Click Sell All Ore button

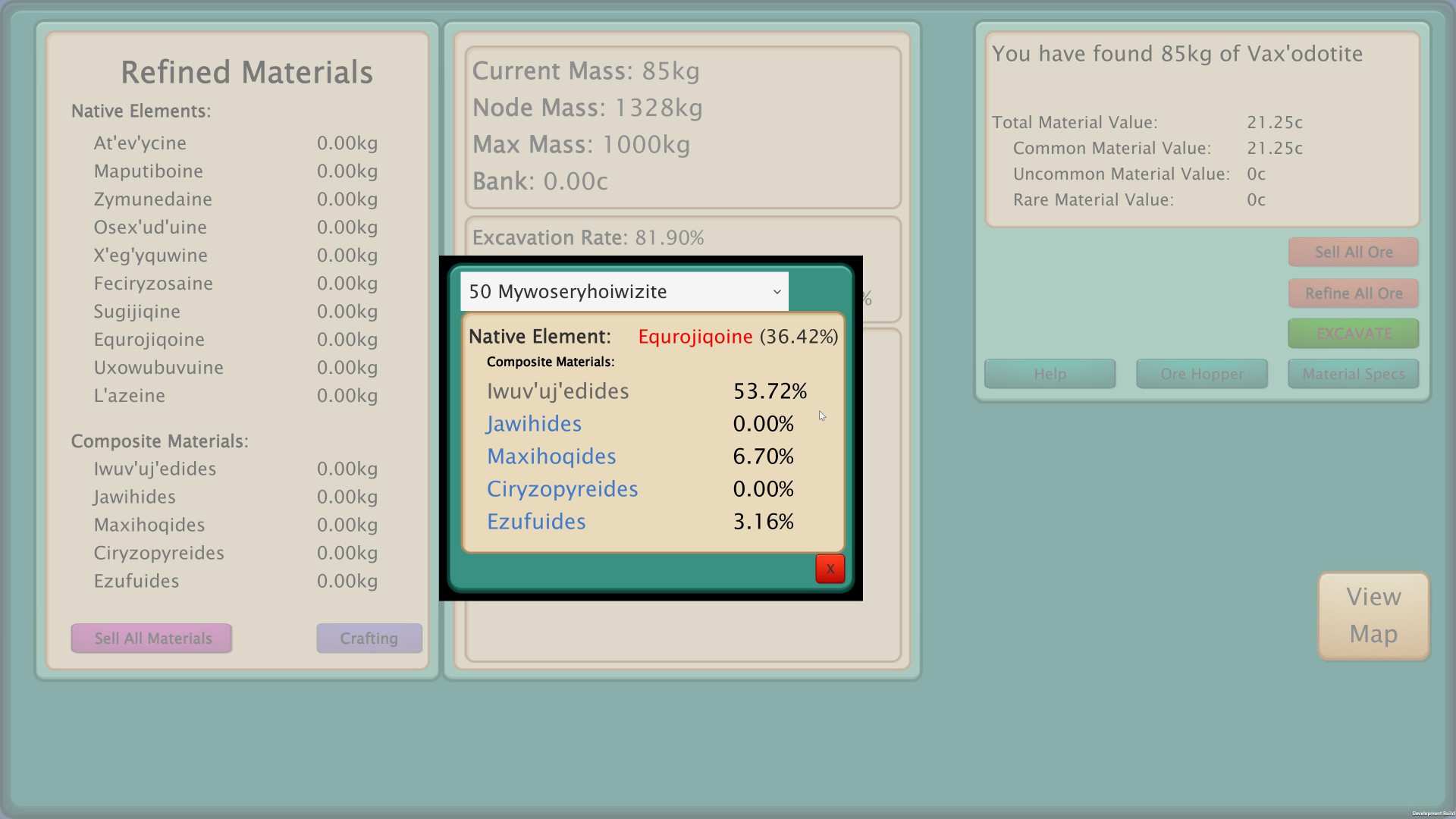[1354, 253]
